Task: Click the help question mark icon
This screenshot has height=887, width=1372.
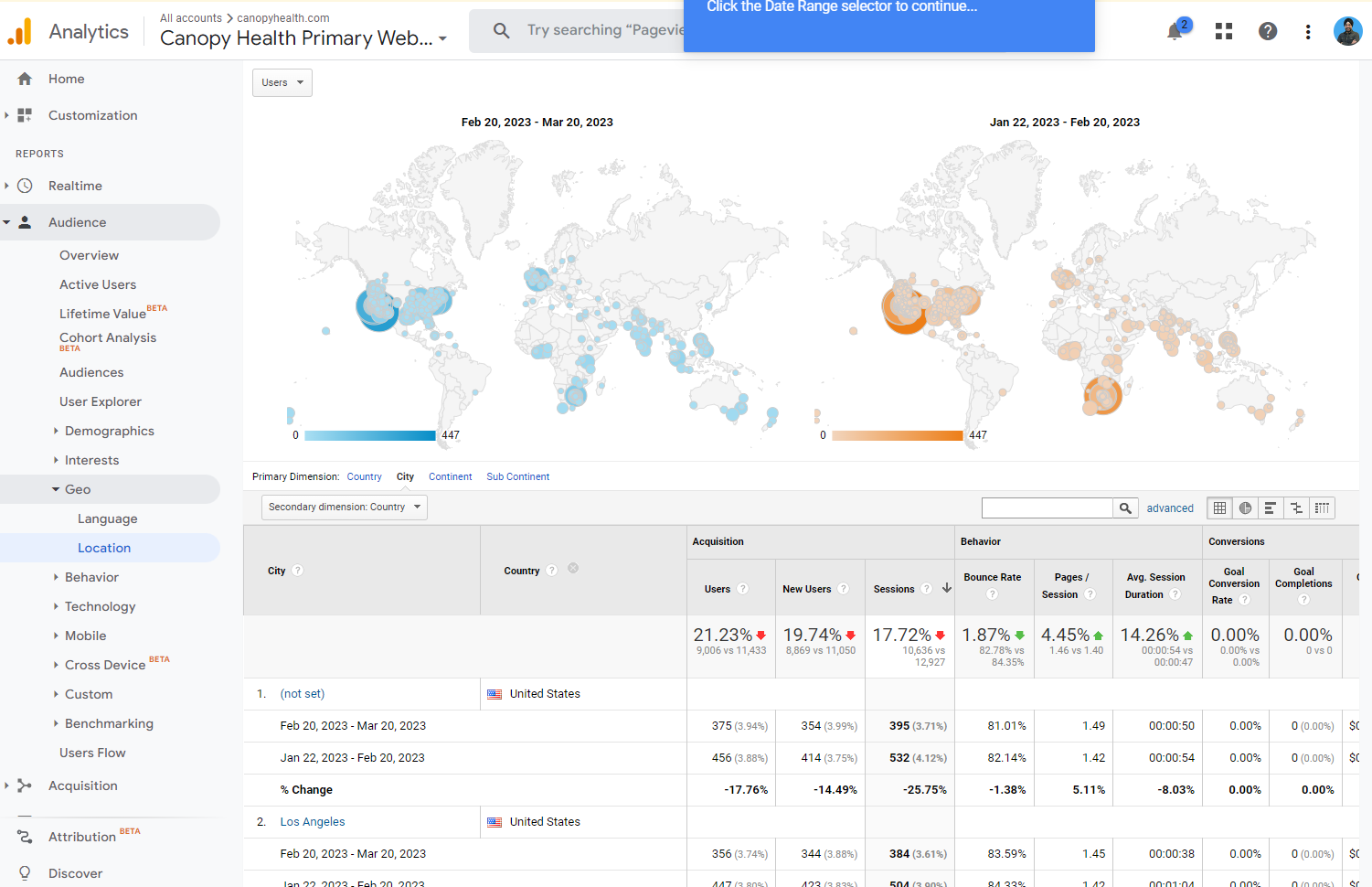Action: coord(1268,32)
